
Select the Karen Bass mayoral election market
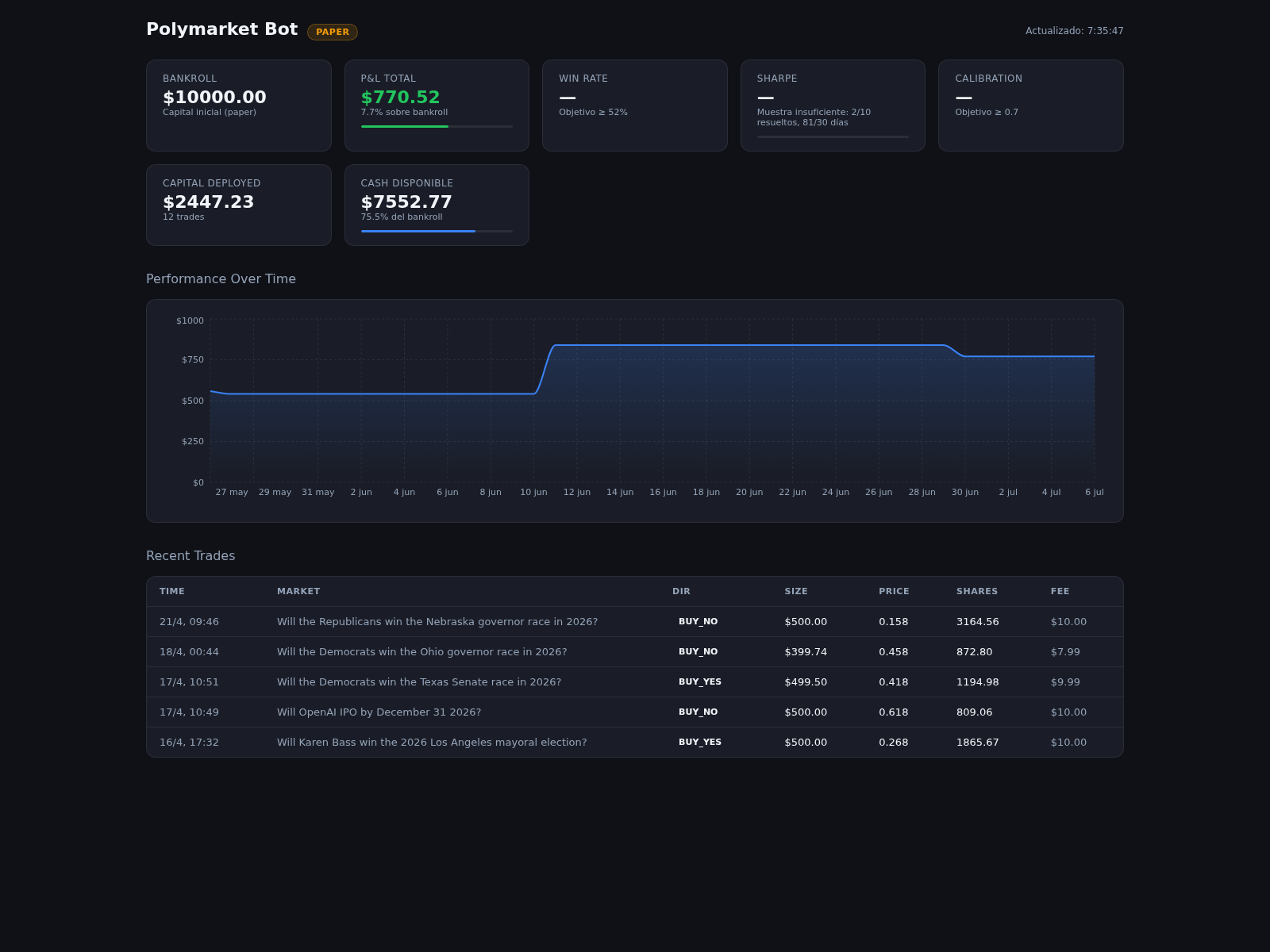pos(432,743)
